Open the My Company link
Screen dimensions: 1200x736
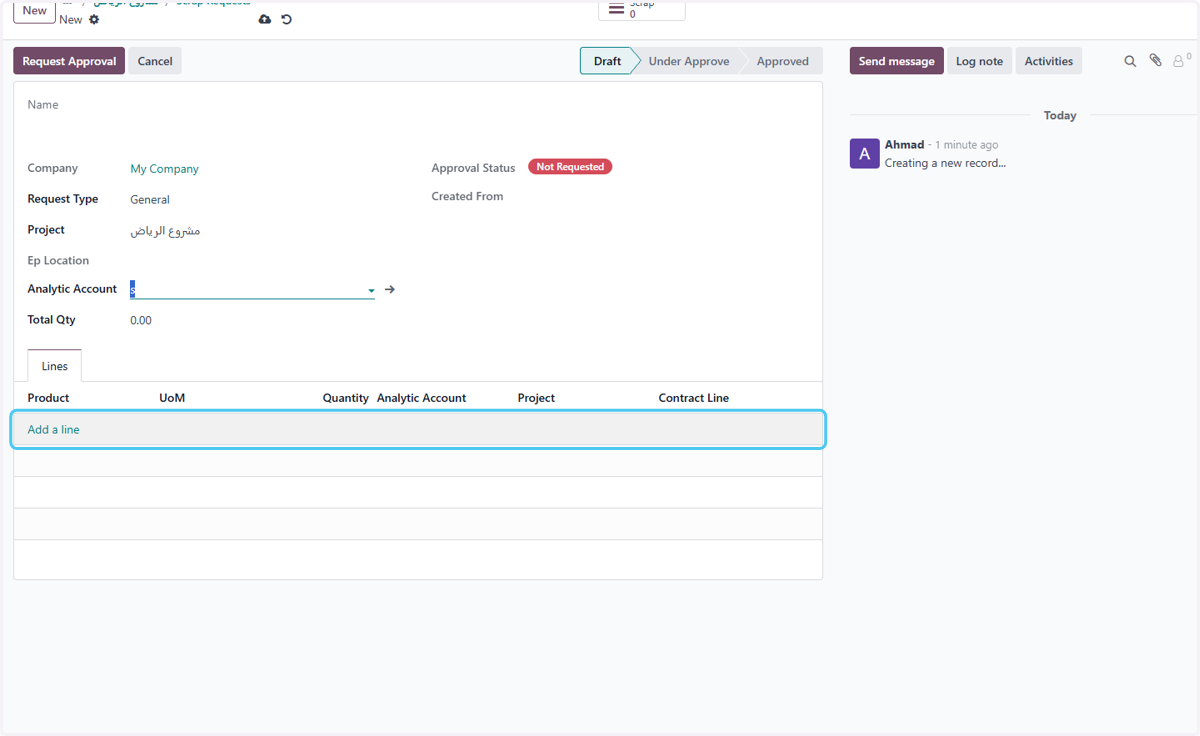pos(165,169)
